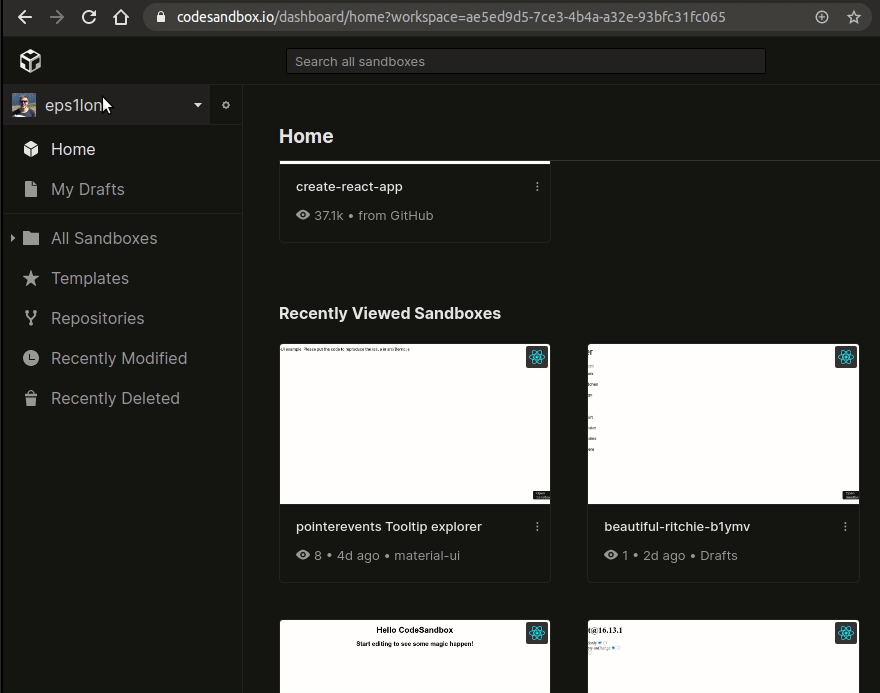The height and width of the screenshot is (693, 880).
Task: Click the 'from GitHub' label
Action: tap(396, 215)
